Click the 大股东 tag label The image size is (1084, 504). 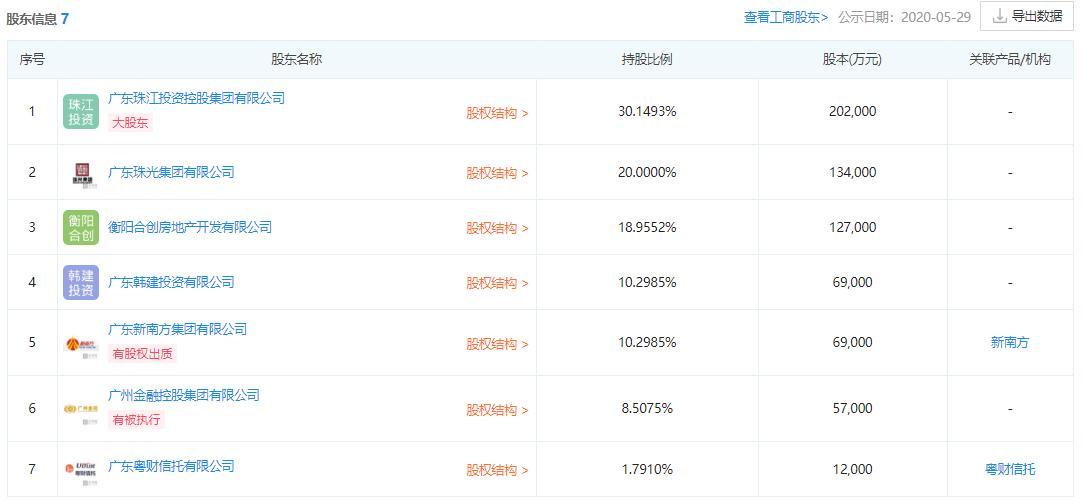129,123
